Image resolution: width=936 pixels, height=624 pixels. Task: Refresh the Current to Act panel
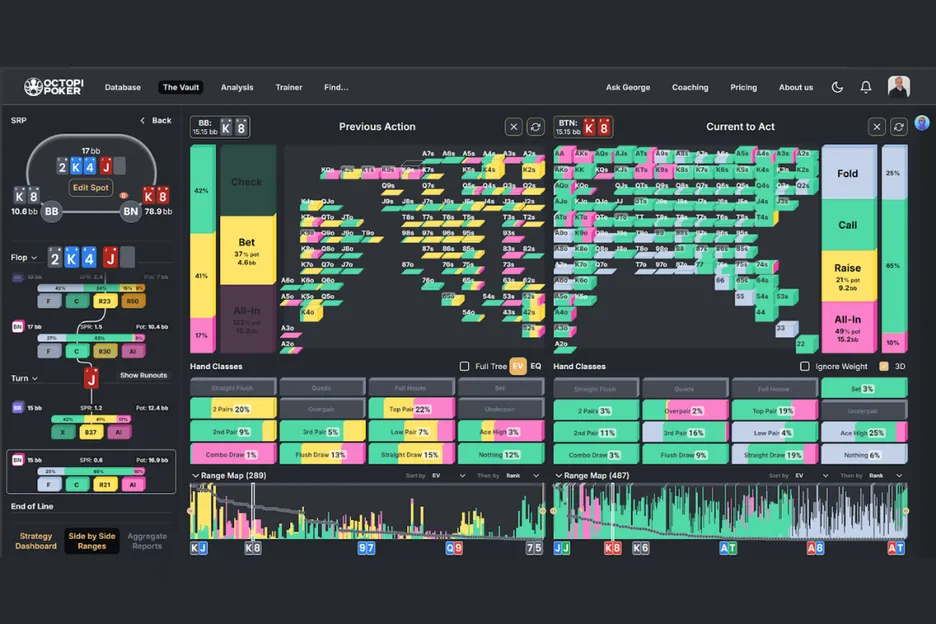[x=898, y=127]
